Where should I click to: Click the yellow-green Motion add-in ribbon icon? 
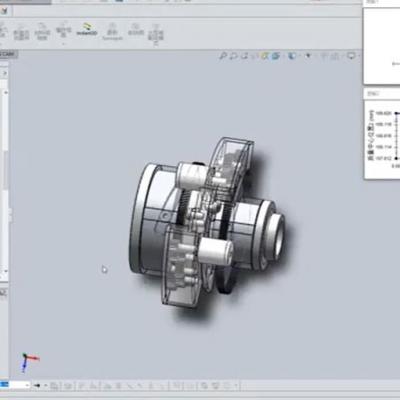(87, 29)
